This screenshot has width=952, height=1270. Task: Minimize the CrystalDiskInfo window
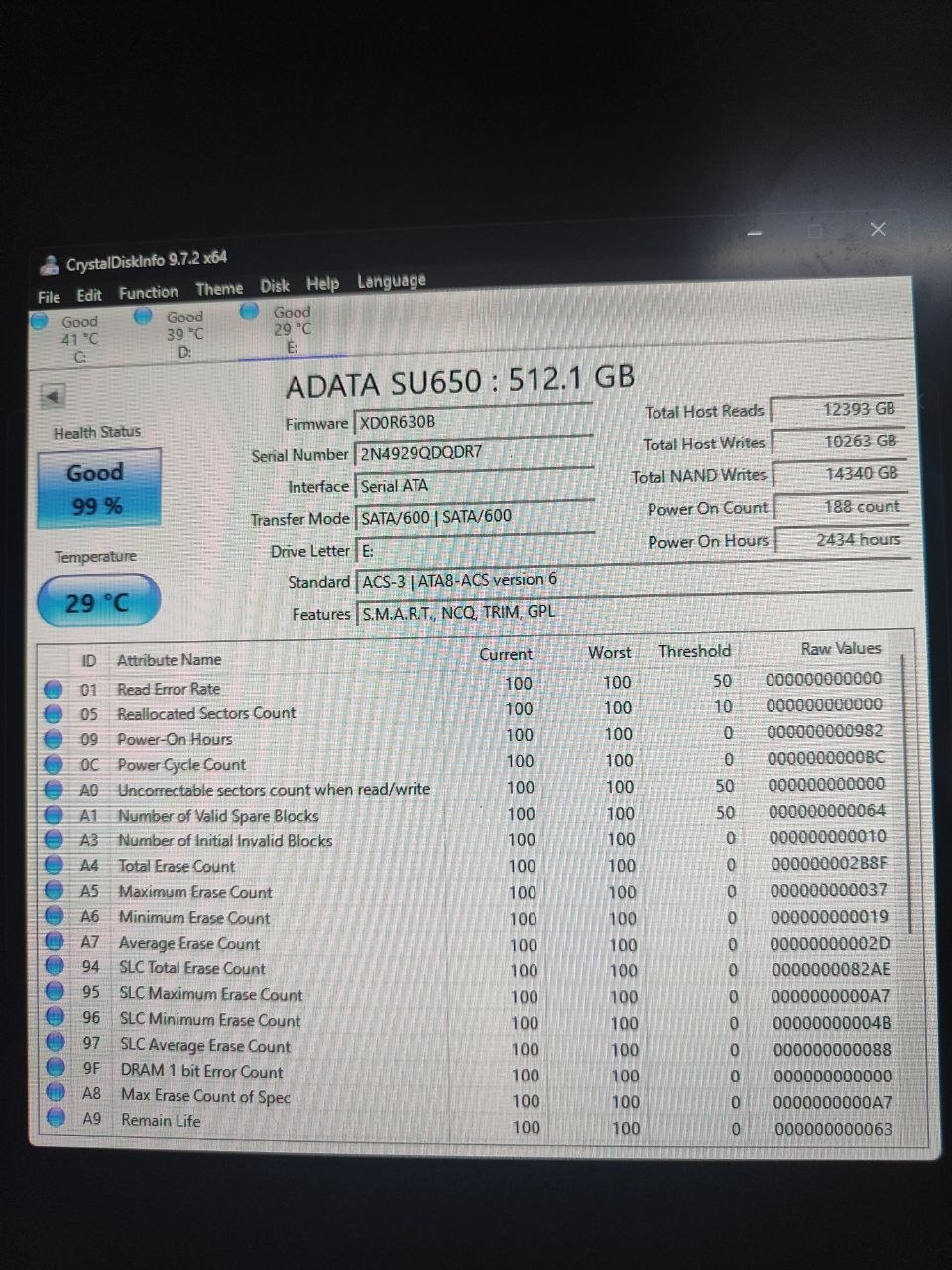755,233
